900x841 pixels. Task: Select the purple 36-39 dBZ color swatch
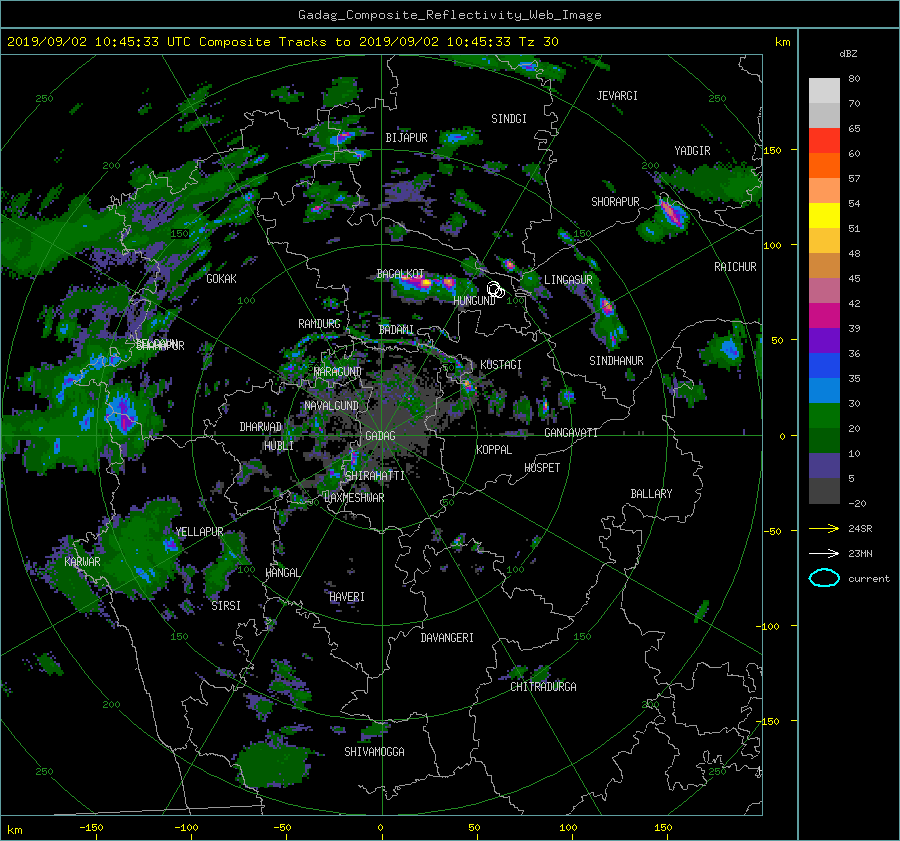click(824, 340)
